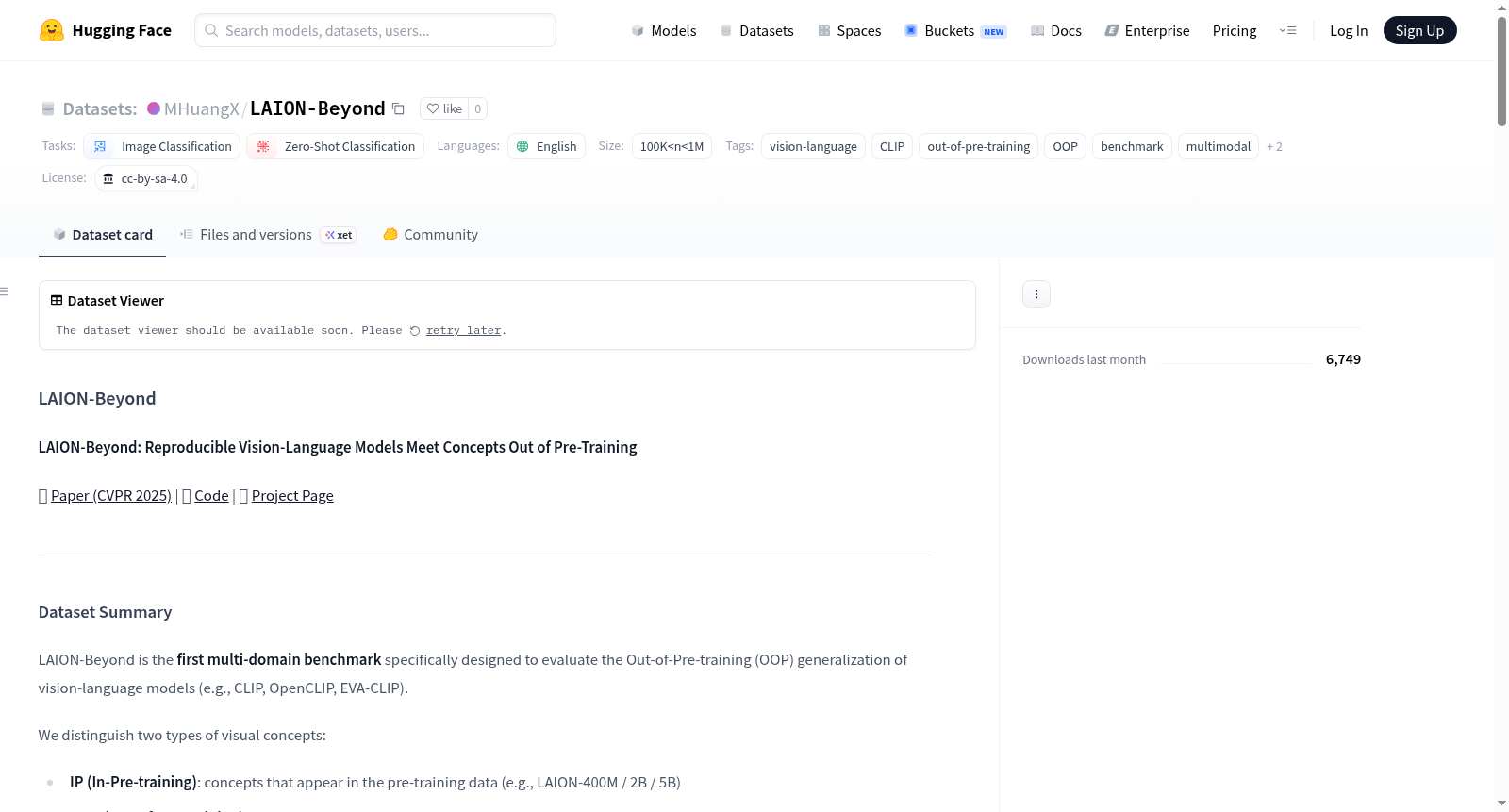1509x812 pixels.
Task: Click the xet badge icon
Action: (330, 235)
